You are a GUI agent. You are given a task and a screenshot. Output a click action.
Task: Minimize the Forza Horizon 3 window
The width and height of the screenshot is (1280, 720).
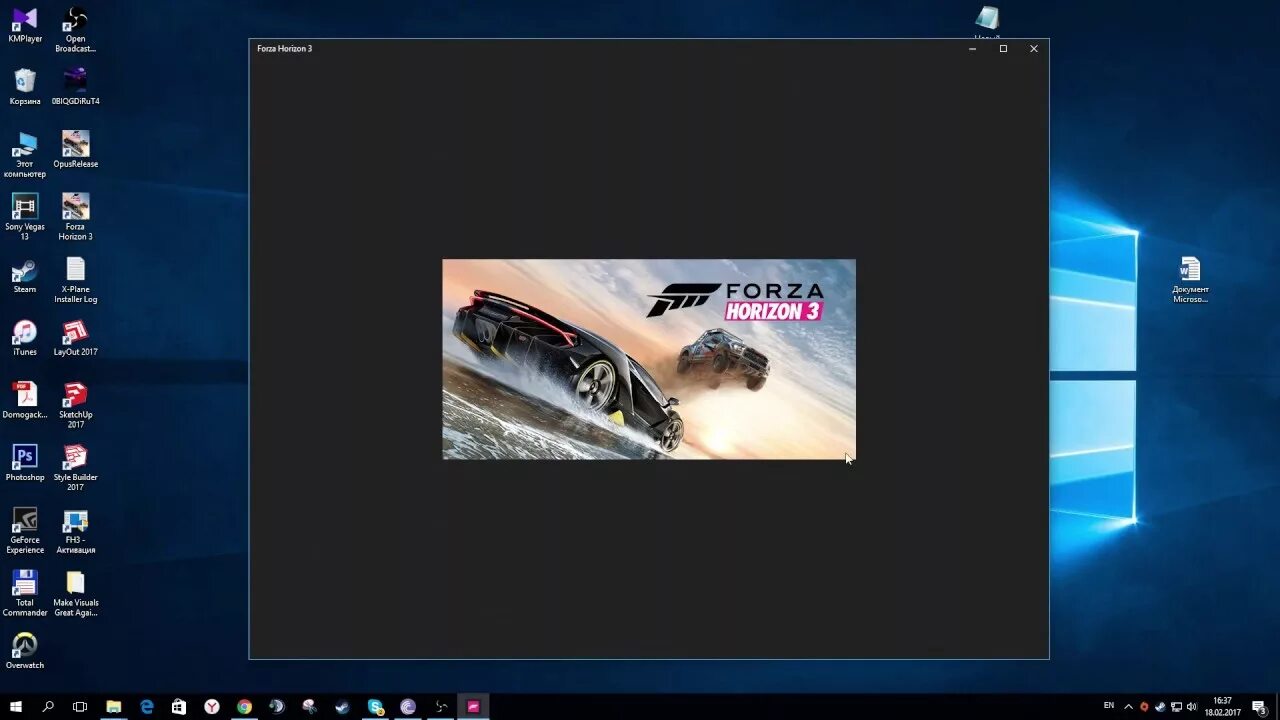pos(972,48)
